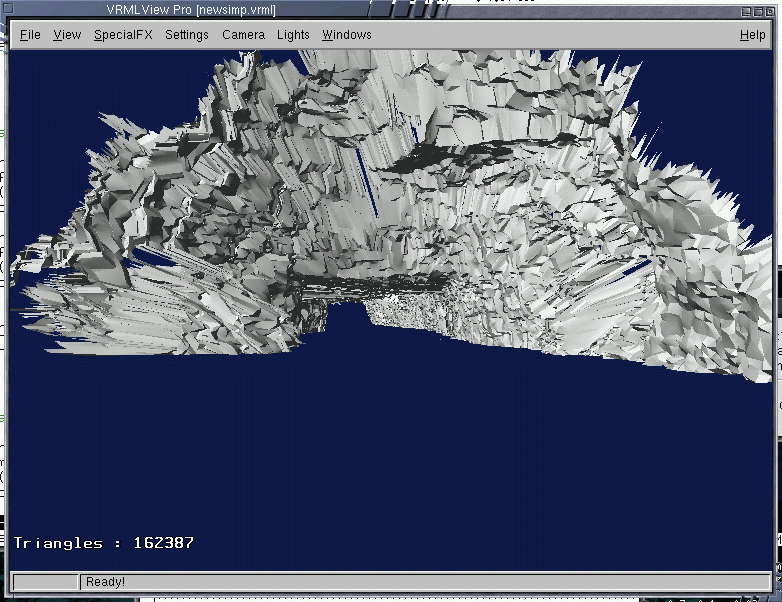Open the Lights menu

tap(293, 35)
